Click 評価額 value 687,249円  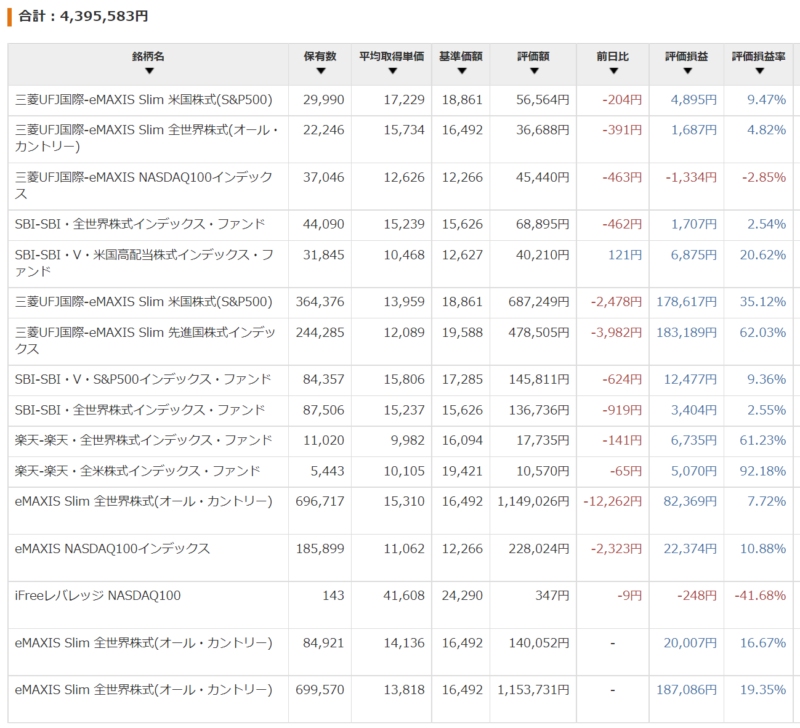coord(539,302)
